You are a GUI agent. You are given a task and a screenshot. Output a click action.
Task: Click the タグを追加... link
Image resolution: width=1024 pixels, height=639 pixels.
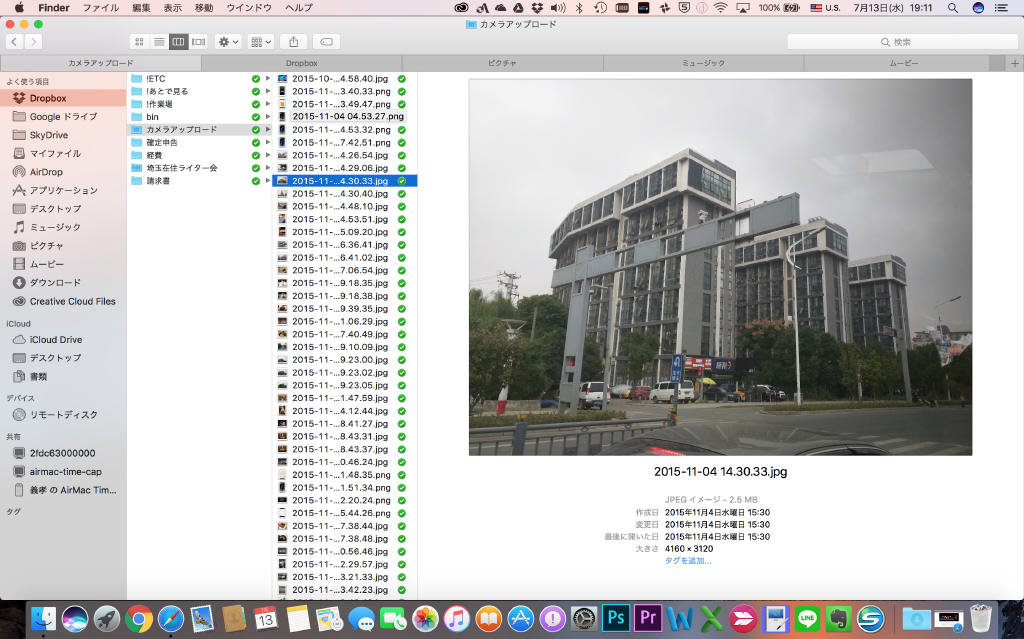pyautogui.click(x=688, y=561)
